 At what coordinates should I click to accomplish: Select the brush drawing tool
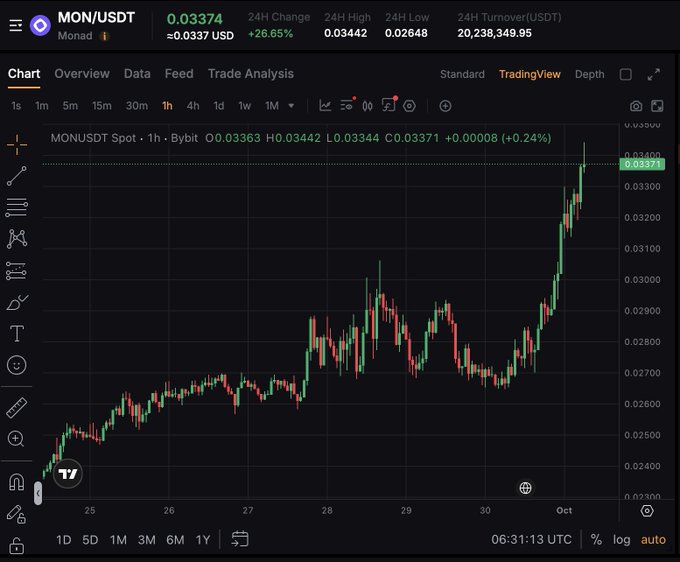(17, 302)
